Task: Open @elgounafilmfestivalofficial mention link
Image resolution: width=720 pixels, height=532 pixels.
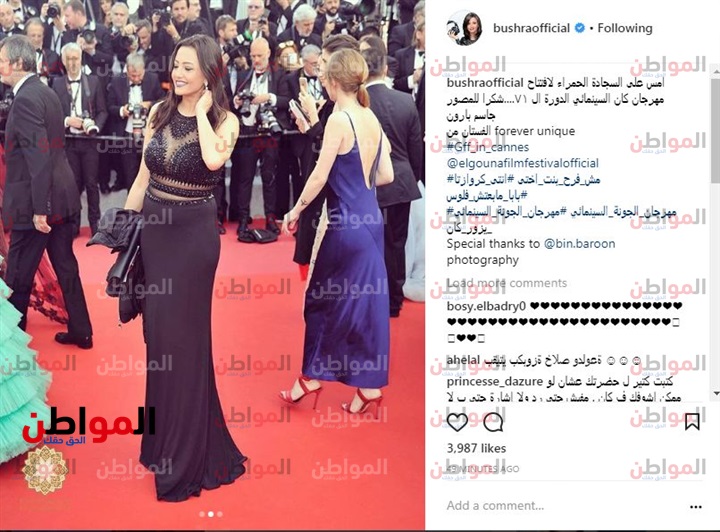Action: coord(523,163)
